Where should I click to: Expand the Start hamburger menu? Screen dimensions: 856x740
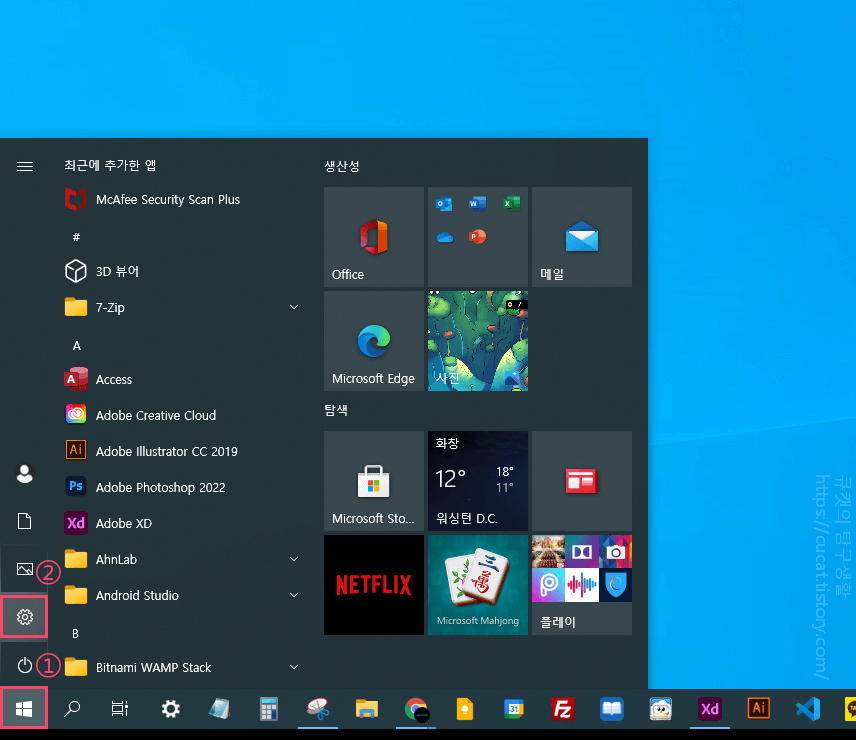tap(25, 166)
